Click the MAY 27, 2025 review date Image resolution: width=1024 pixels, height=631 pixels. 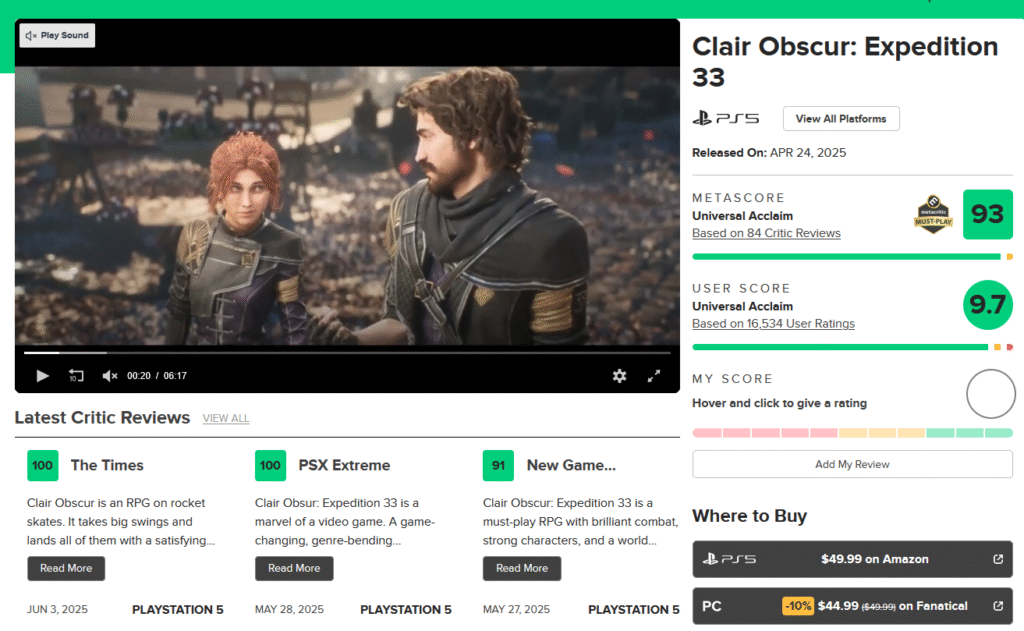(517, 609)
